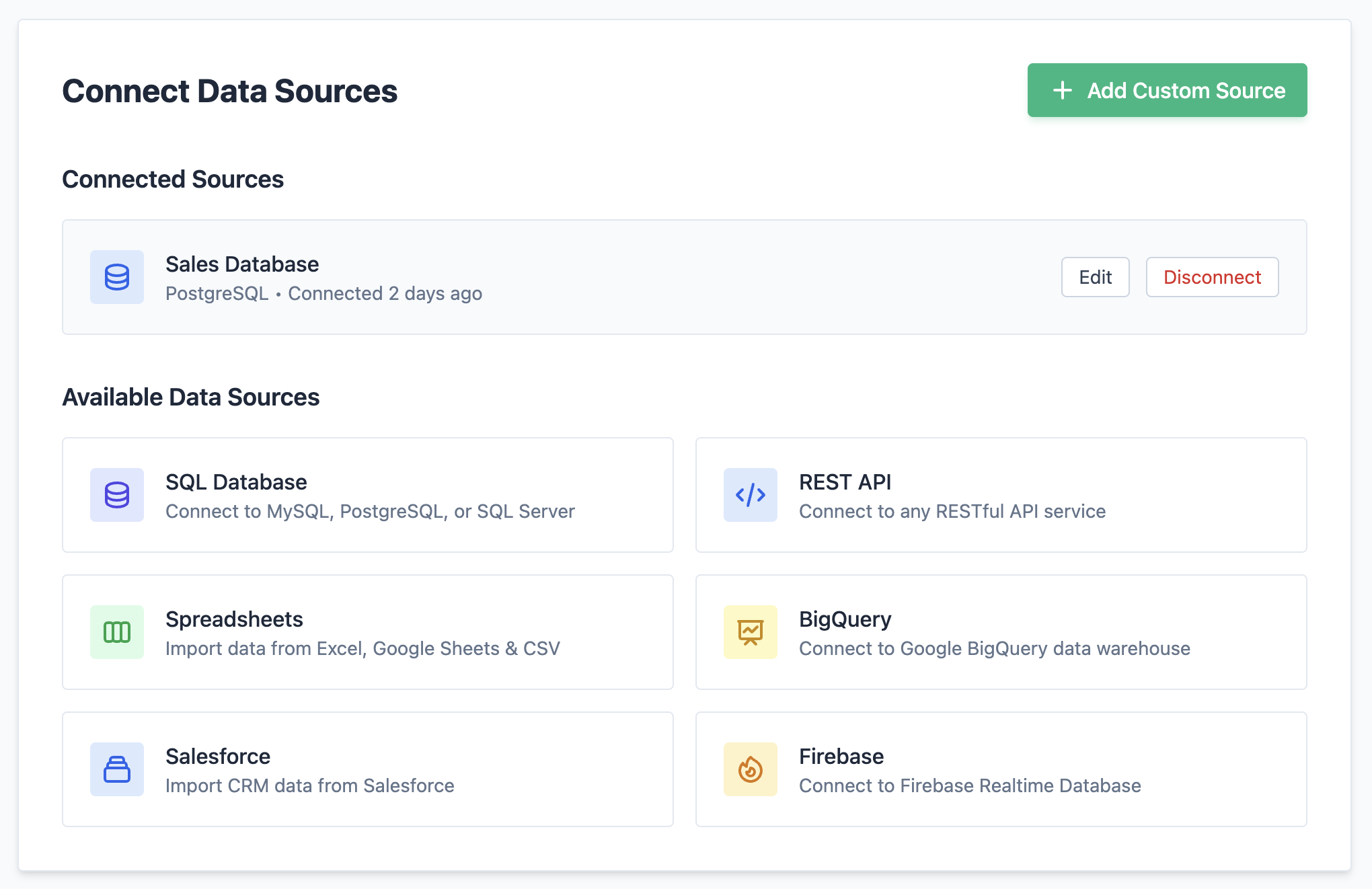Edit the Sales Database connection

point(1095,276)
